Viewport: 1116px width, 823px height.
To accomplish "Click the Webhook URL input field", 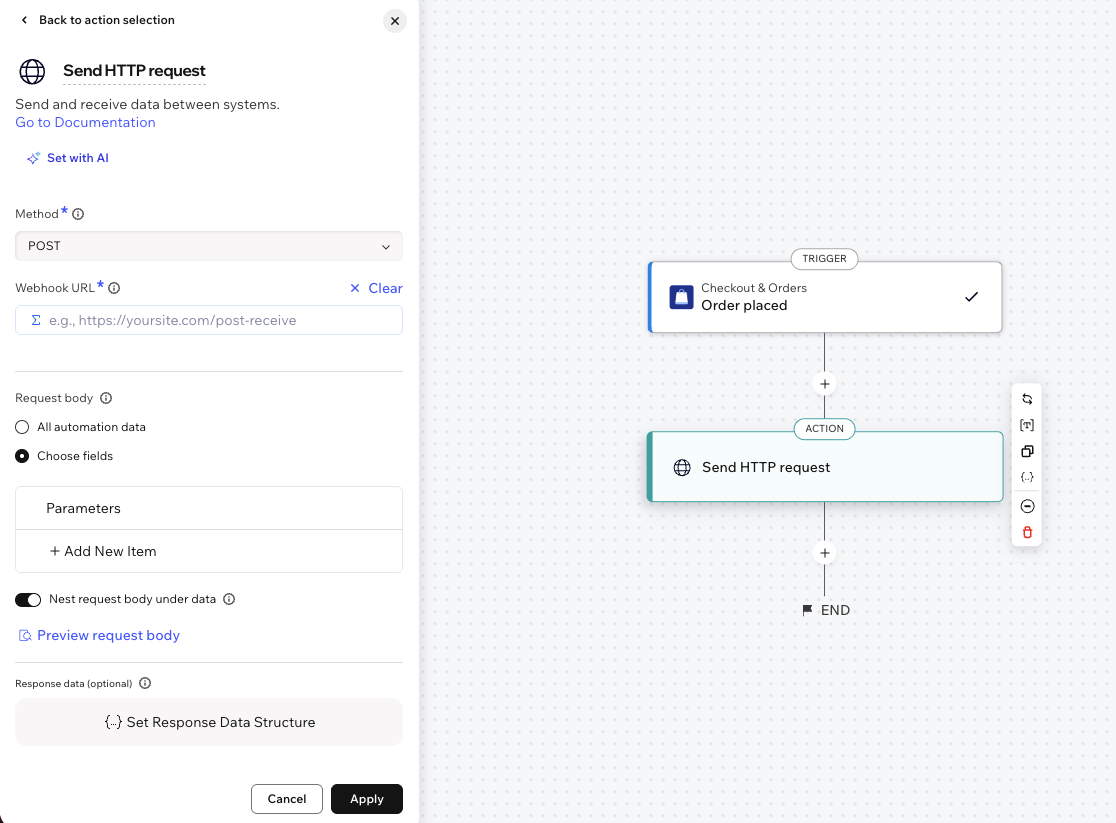I will [209, 320].
